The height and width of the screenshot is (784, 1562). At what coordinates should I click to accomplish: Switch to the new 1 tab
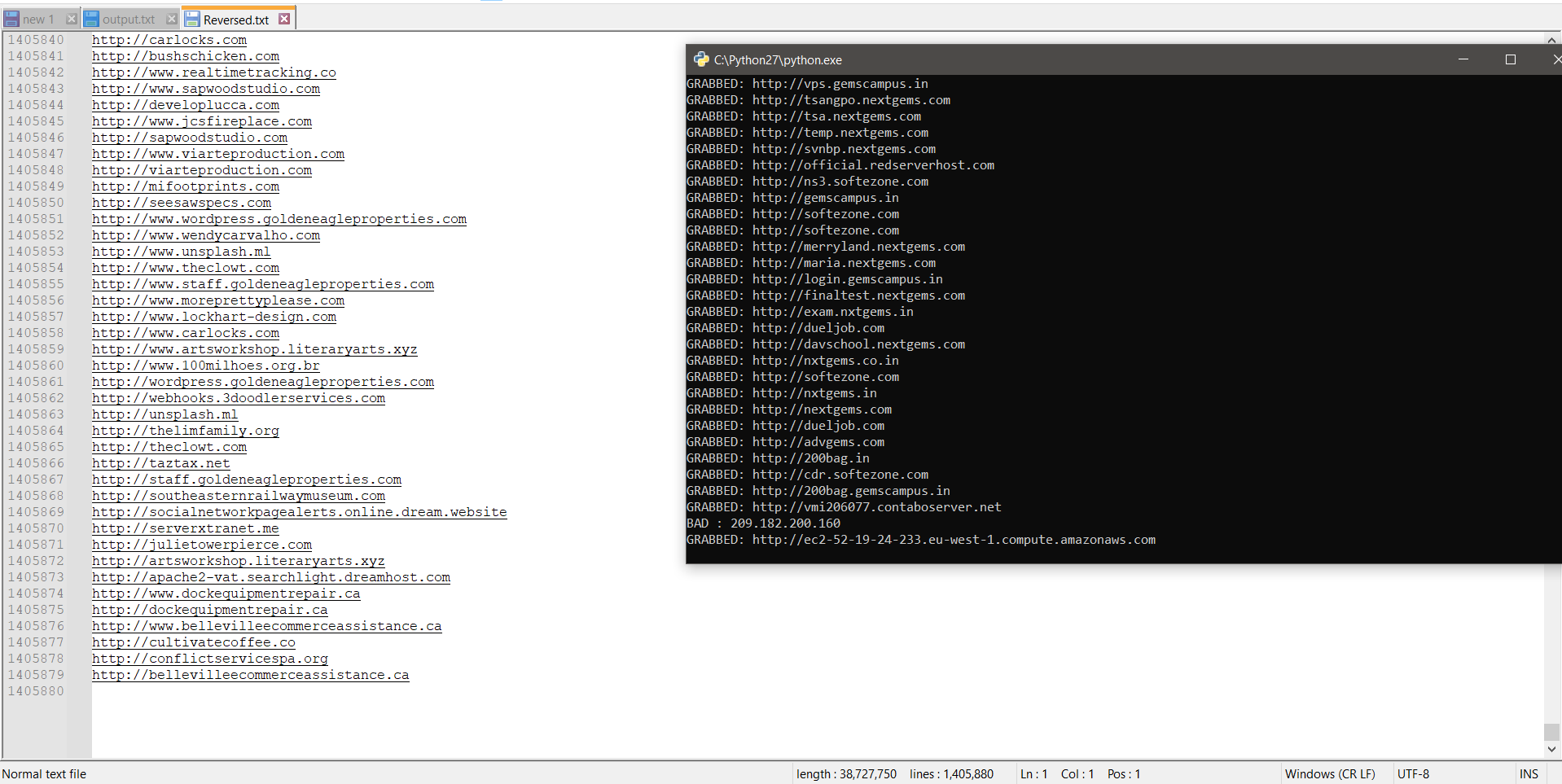point(37,20)
